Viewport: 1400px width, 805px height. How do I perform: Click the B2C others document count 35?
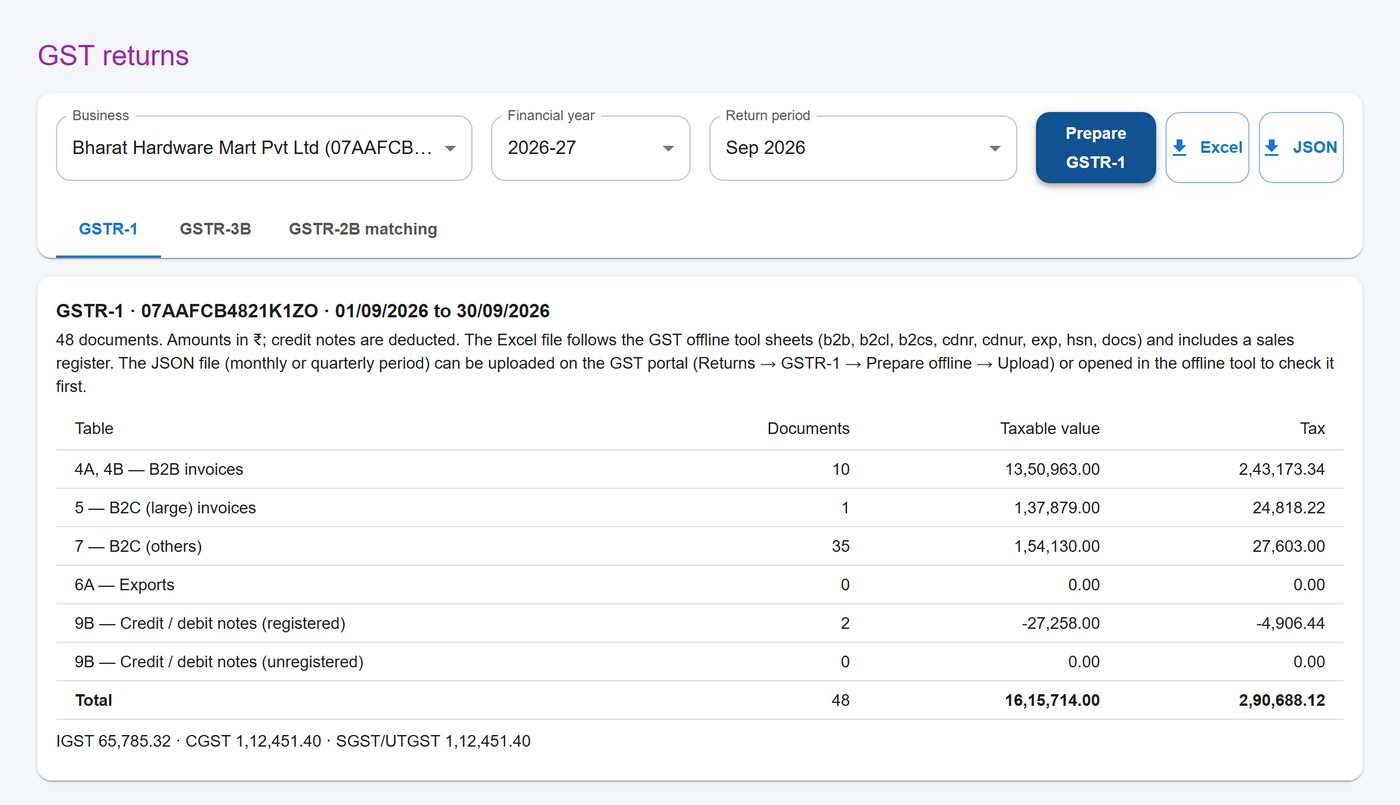click(840, 546)
